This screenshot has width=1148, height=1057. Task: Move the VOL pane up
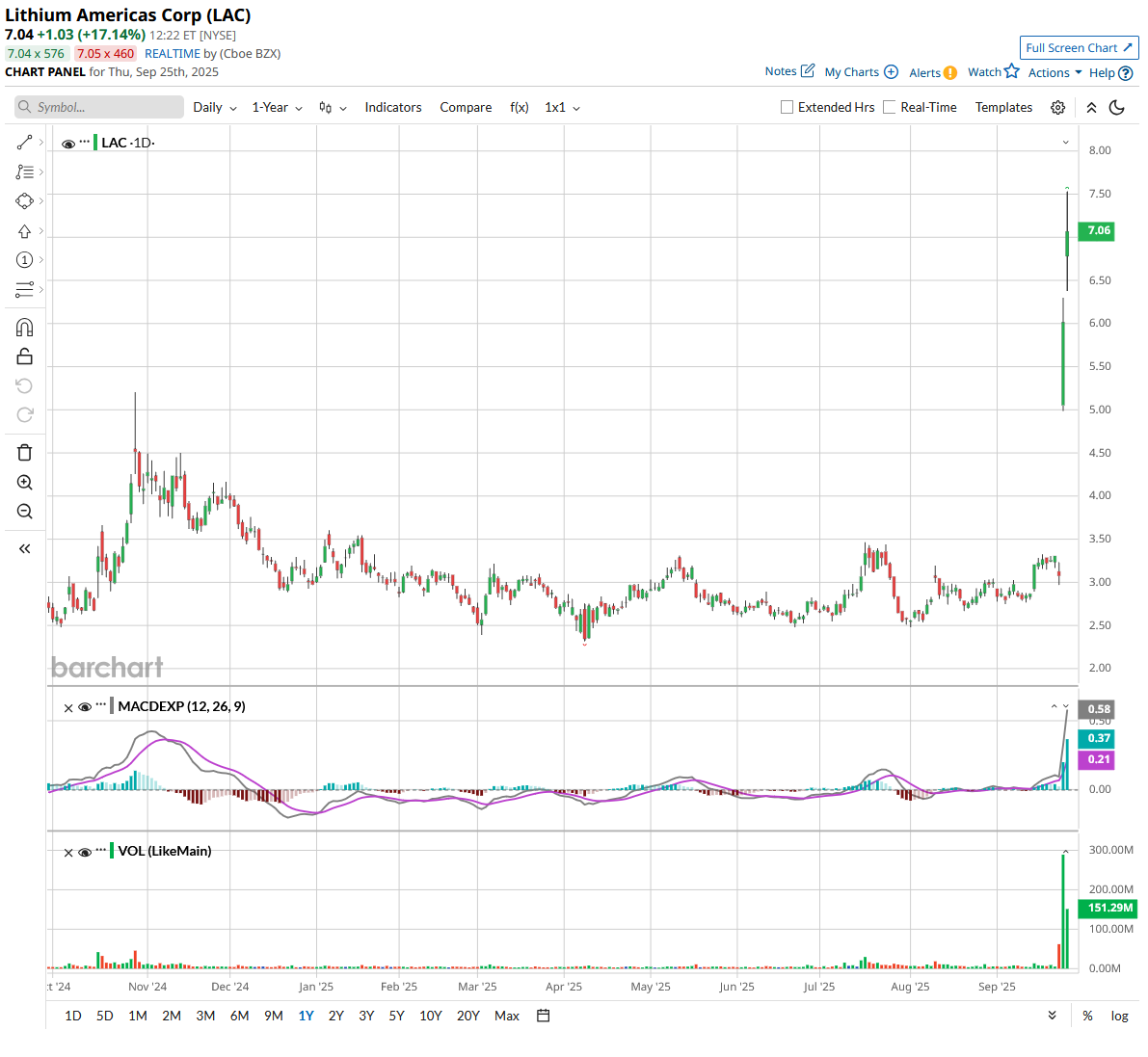click(1066, 852)
